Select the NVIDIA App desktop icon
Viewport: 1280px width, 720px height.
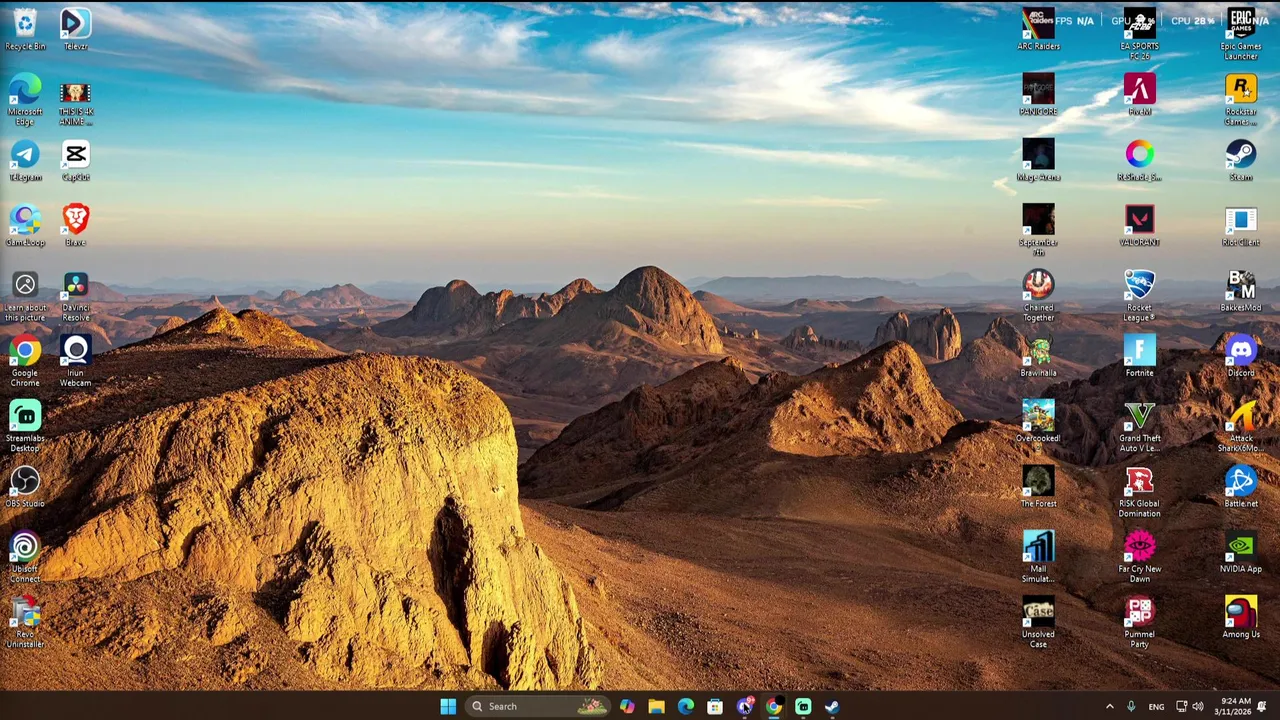pos(1241,552)
